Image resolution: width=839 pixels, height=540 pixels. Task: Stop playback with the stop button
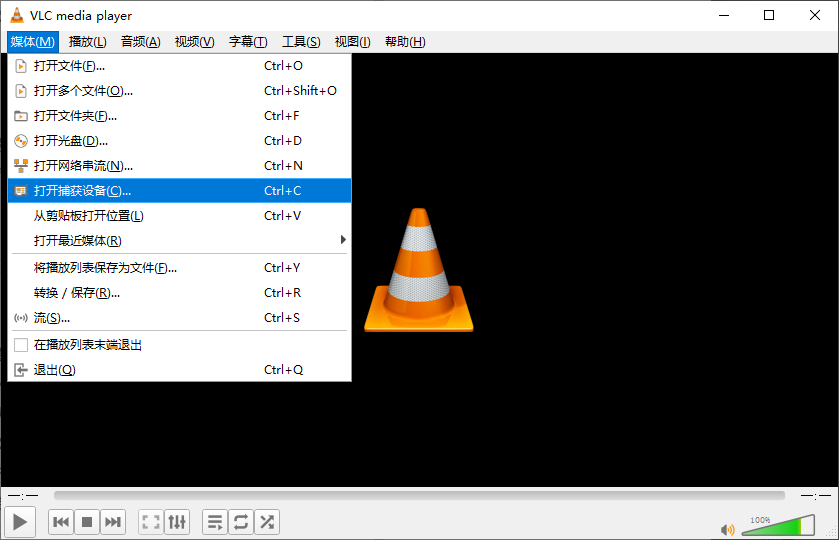87,522
